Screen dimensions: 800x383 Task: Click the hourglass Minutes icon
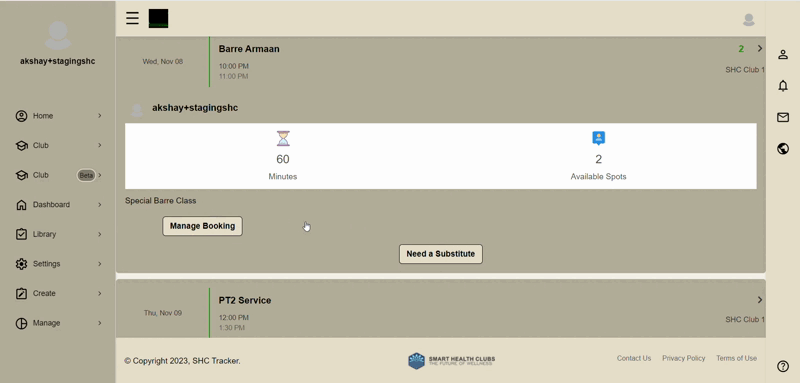283,138
